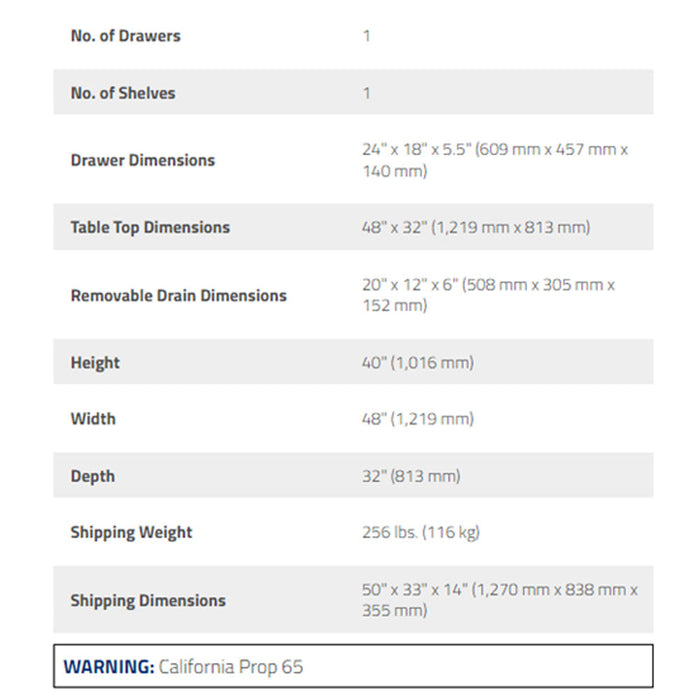Viewport: 700px width, 700px height.
Task: Click the Height row label
Action: click(x=95, y=362)
